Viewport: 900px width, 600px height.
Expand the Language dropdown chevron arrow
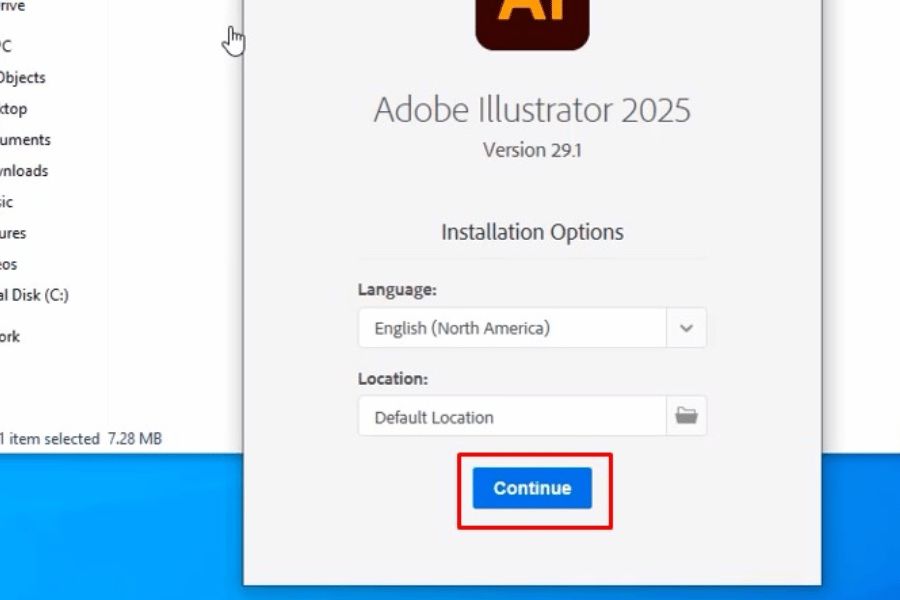click(x=686, y=328)
